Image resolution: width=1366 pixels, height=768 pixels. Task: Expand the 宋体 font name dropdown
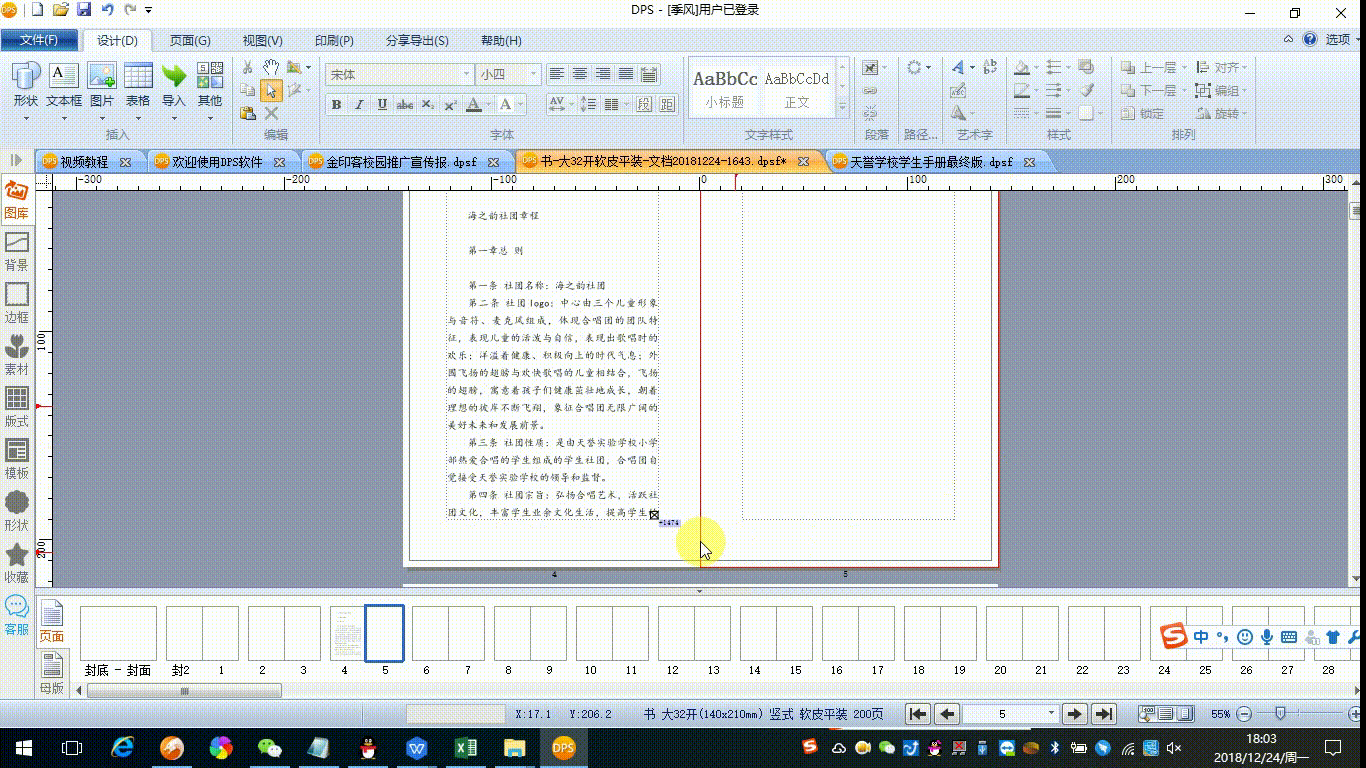tap(467, 75)
